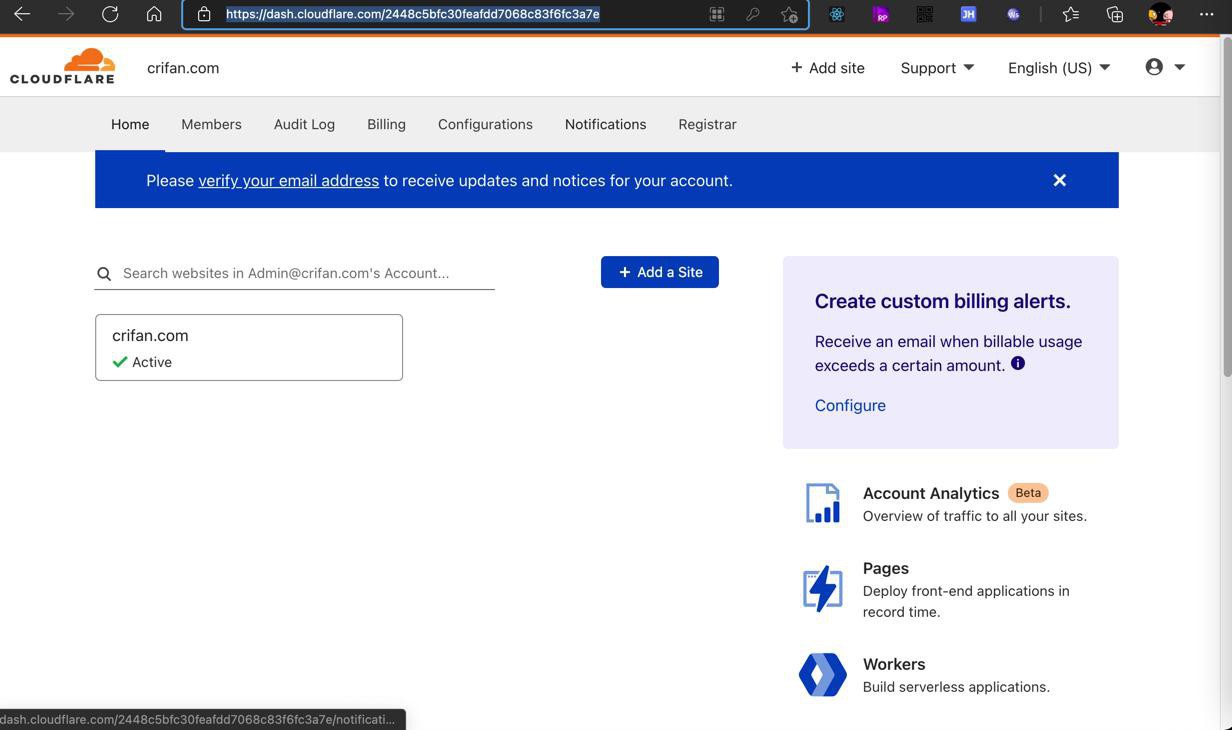Open the React DevTools extension icon

837,14
